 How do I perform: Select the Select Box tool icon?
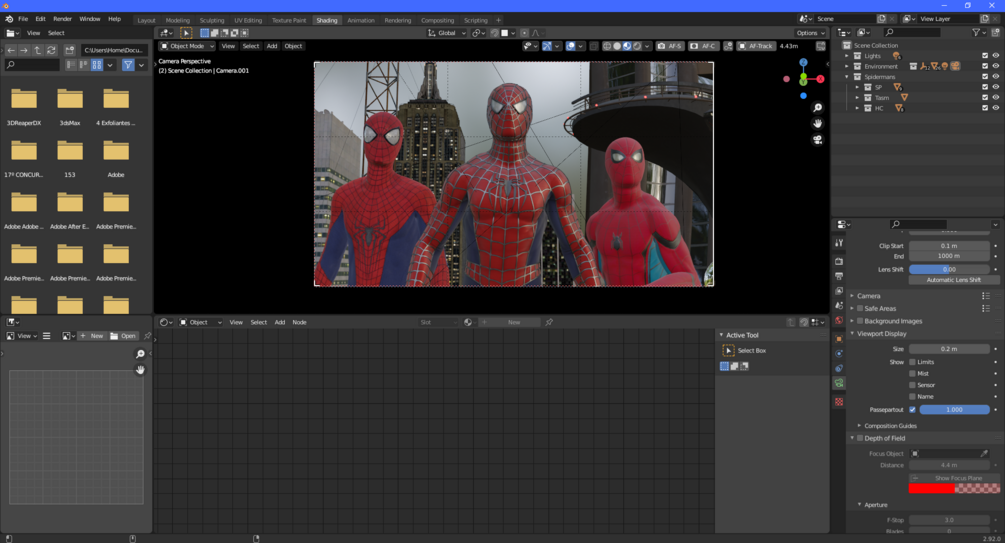(x=728, y=351)
